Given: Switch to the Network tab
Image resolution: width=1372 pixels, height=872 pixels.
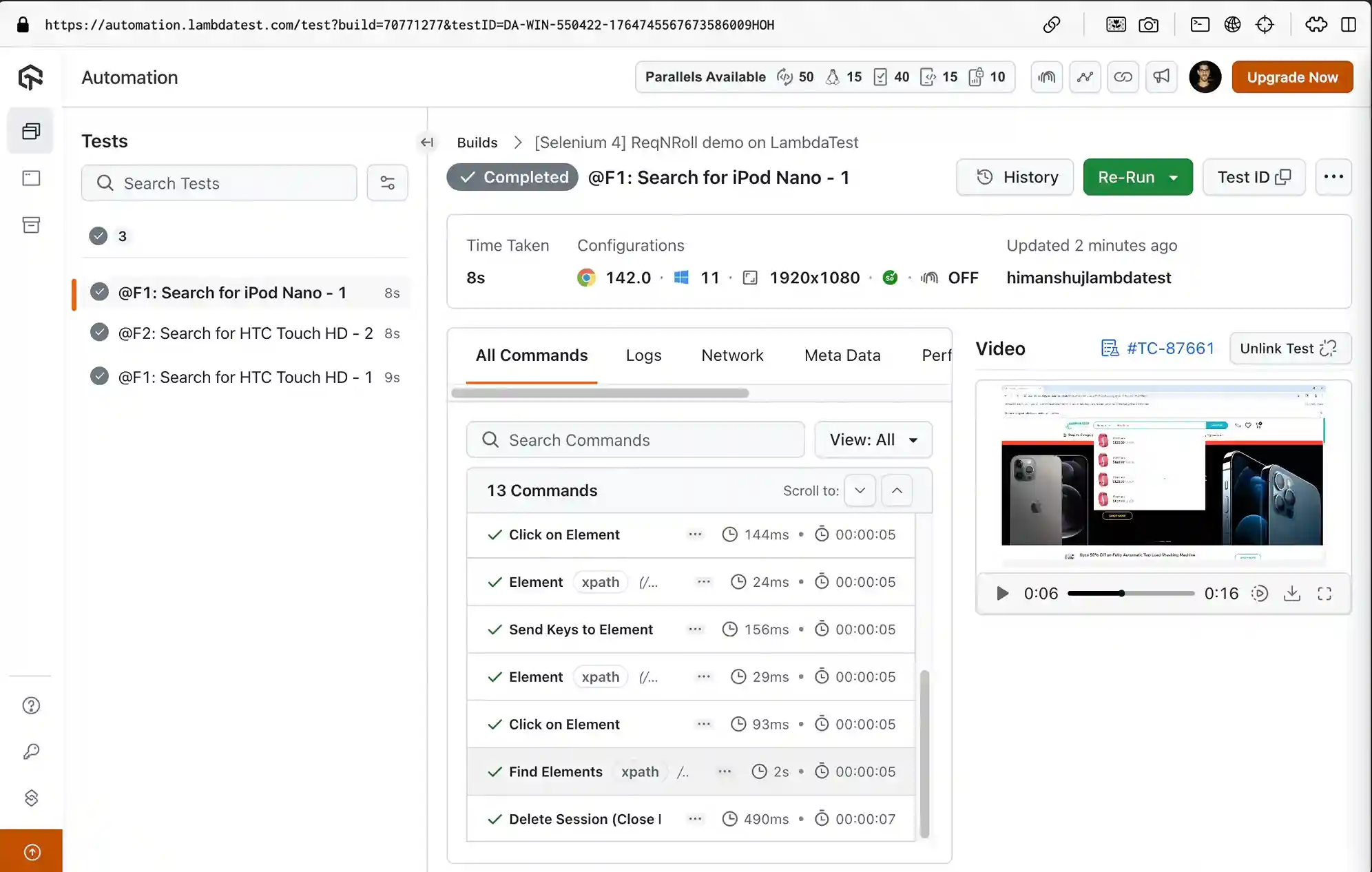Looking at the screenshot, I should click(732, 355).
